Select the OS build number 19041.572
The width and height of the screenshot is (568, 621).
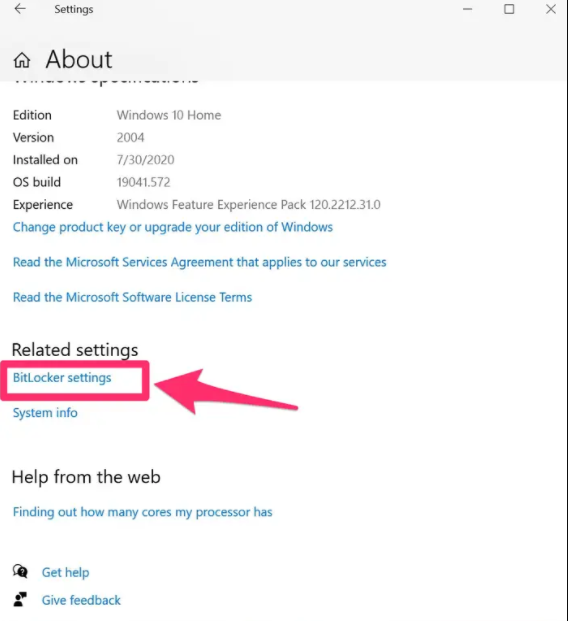[x=143, y=182]
